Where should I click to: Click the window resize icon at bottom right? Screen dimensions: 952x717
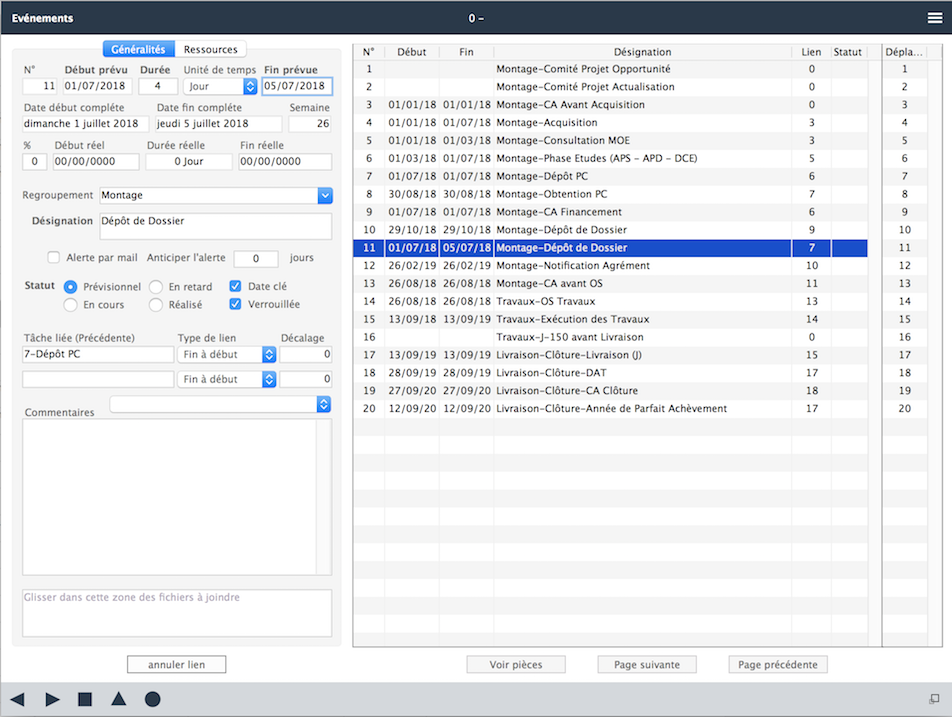coord(934,699)
